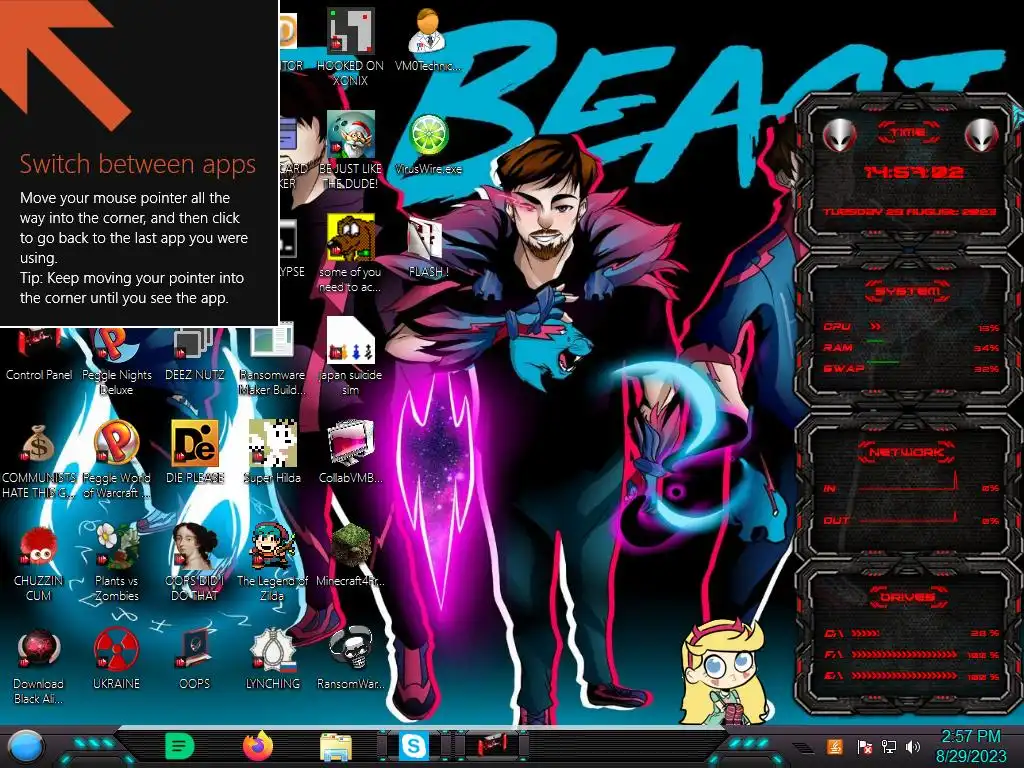
Task: Select The Legend of Zilda icon
Action: pos(272,562)
